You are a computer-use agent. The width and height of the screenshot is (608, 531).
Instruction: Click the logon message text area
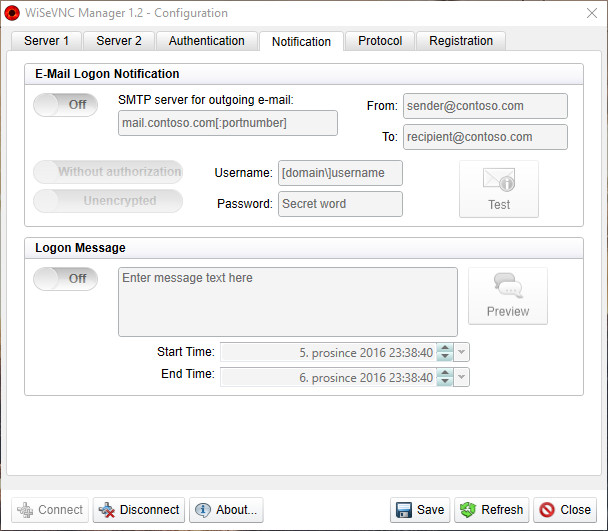(x=288, y=302)
